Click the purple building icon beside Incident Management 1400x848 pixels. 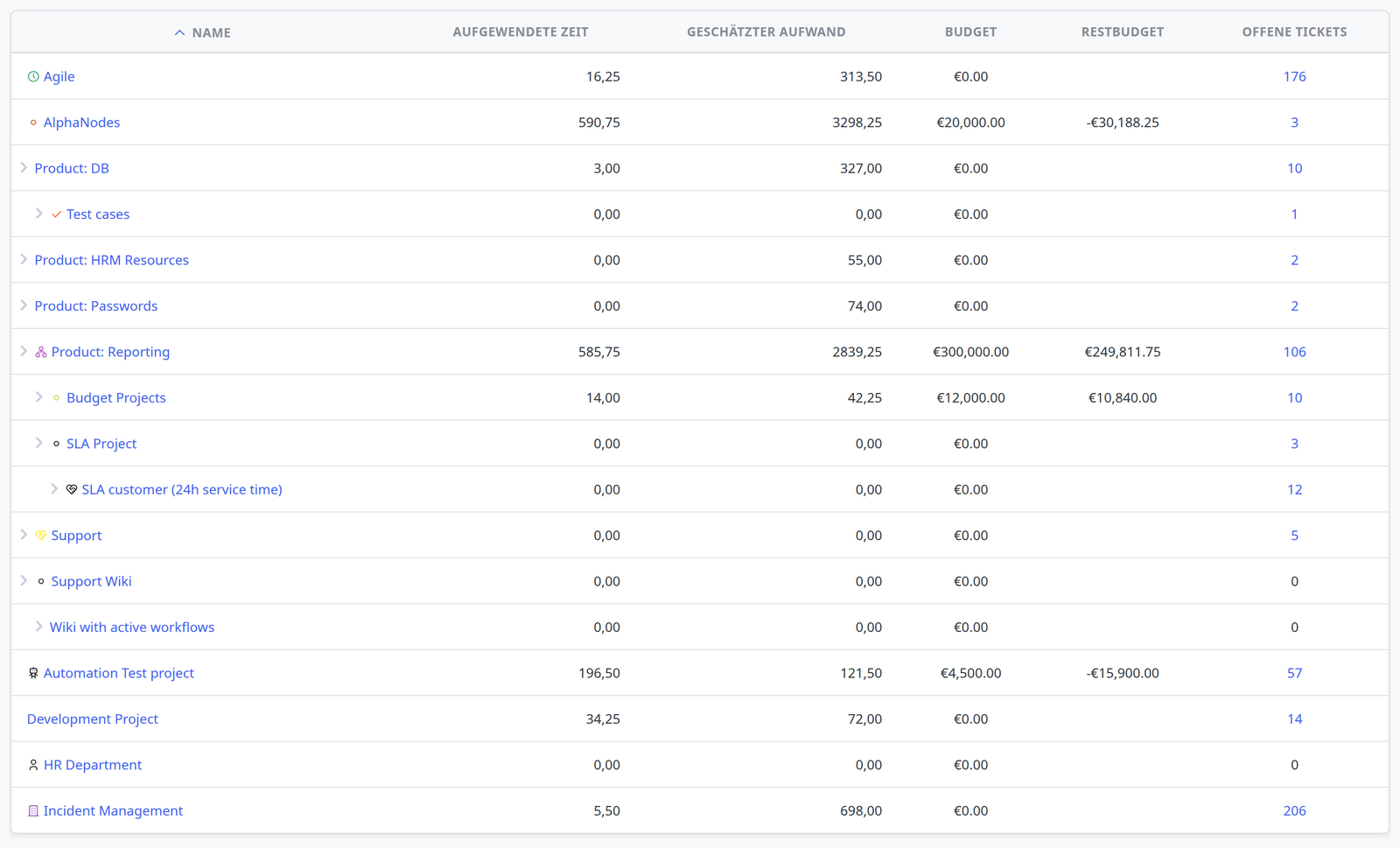[x=33, y=811]
